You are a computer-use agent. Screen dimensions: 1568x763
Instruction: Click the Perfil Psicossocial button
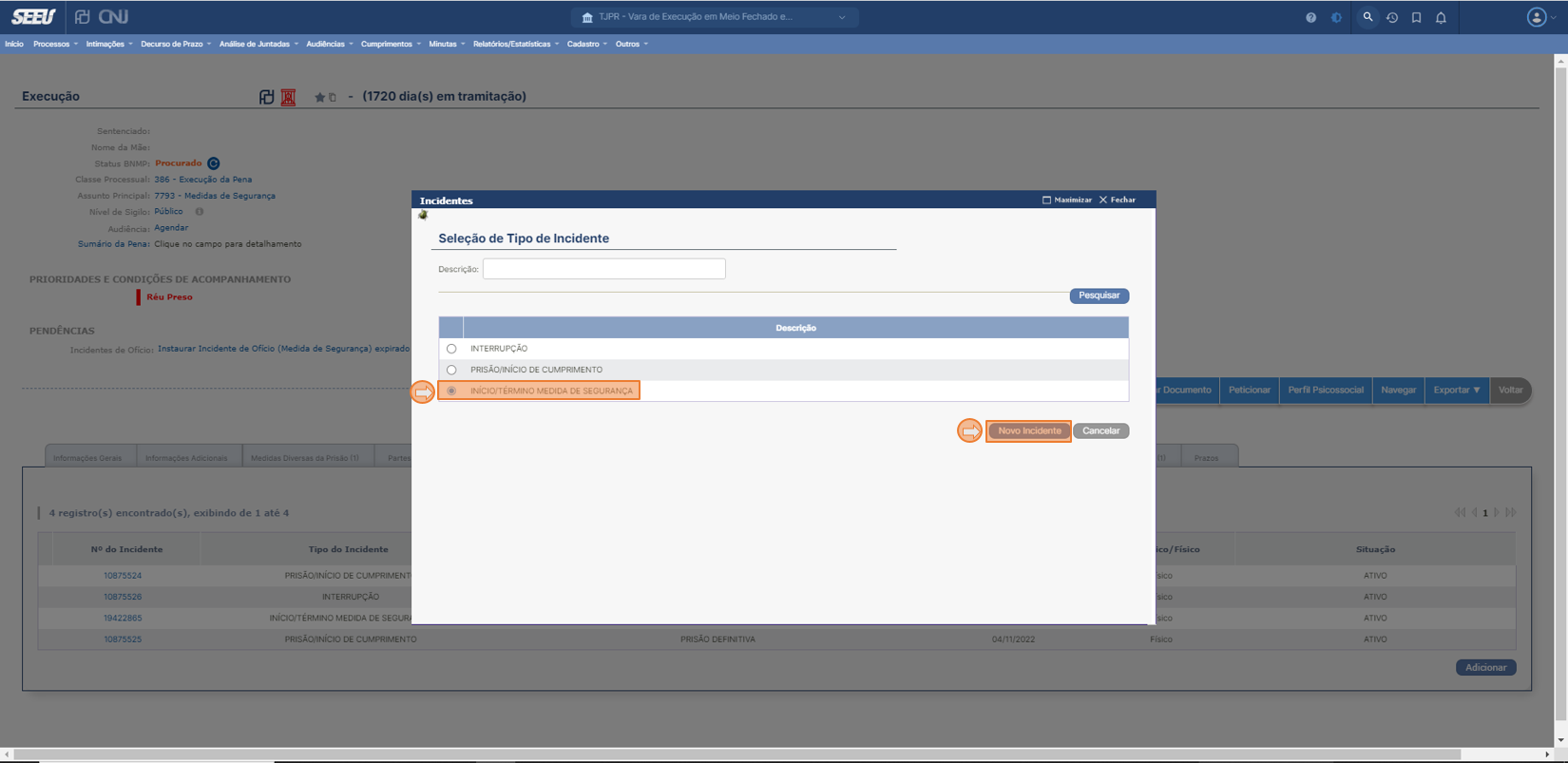[1326, 390]
